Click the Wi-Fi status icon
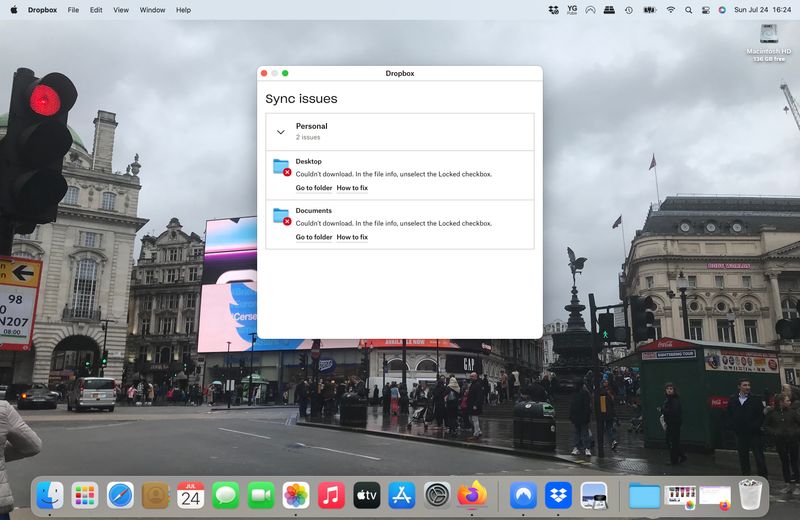 point(670,10)
